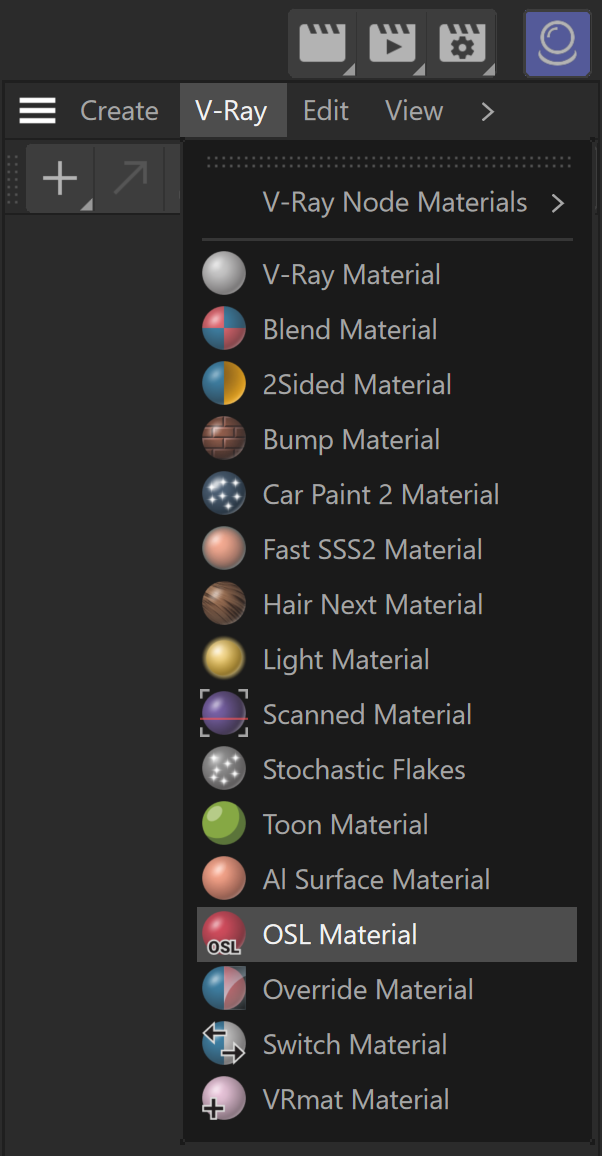Open the View menu

tap(414, 111)
